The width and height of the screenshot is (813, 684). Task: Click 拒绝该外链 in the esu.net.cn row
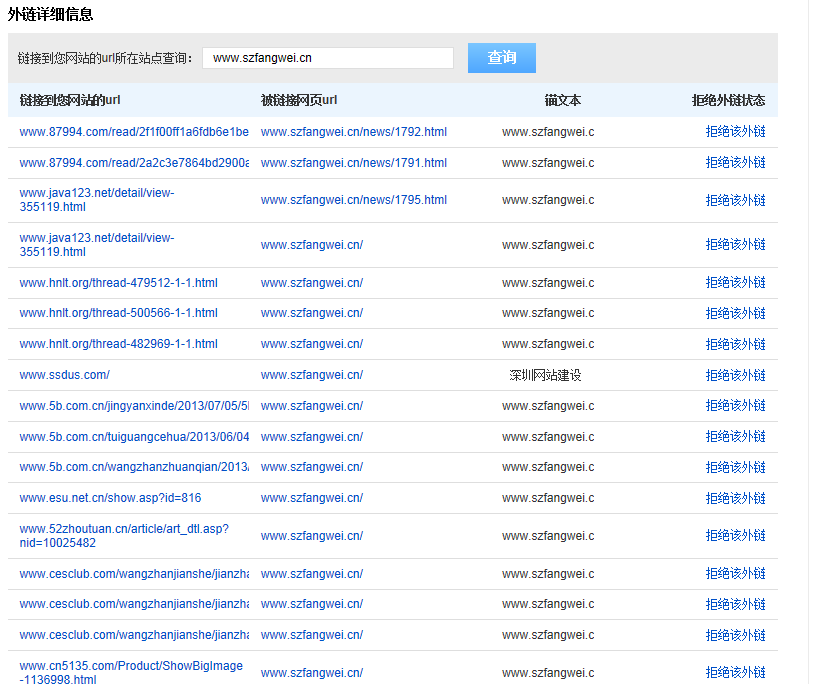(x=735, y=498)
